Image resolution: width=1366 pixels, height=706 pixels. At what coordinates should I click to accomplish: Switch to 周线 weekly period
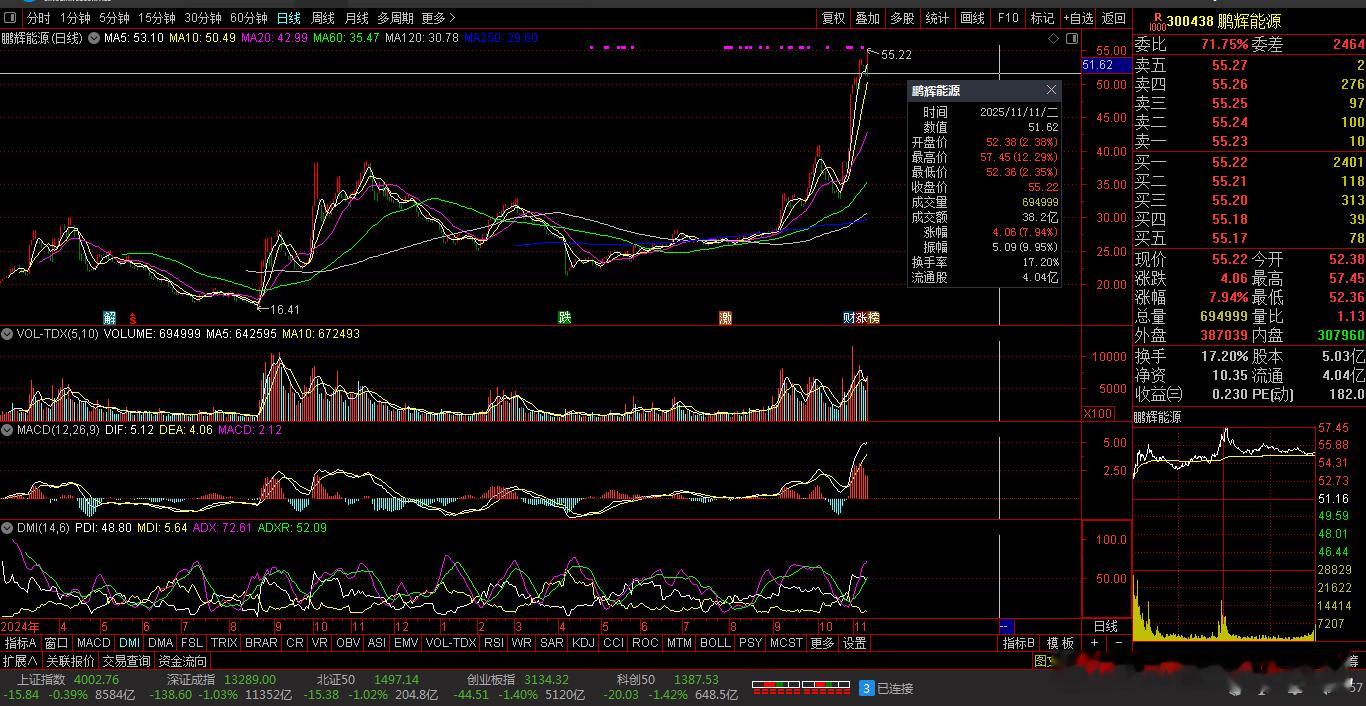(322, 18)
